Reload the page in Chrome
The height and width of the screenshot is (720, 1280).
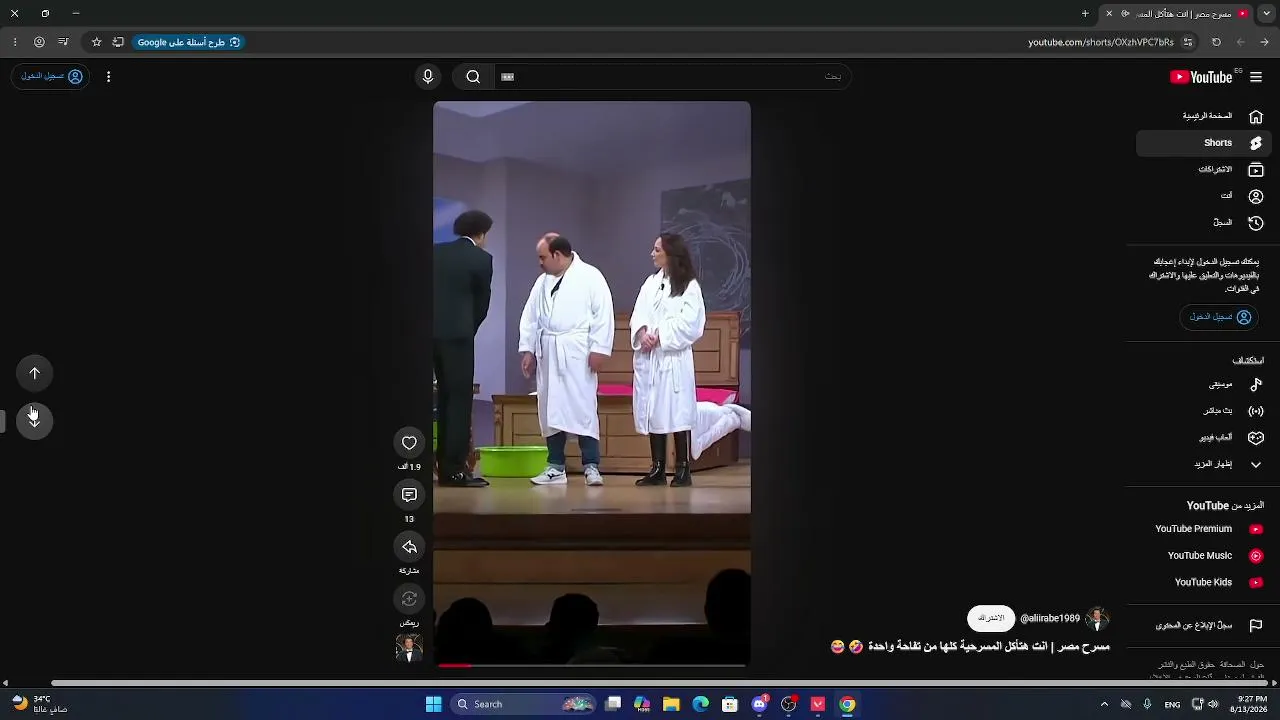pos(1216,42)
